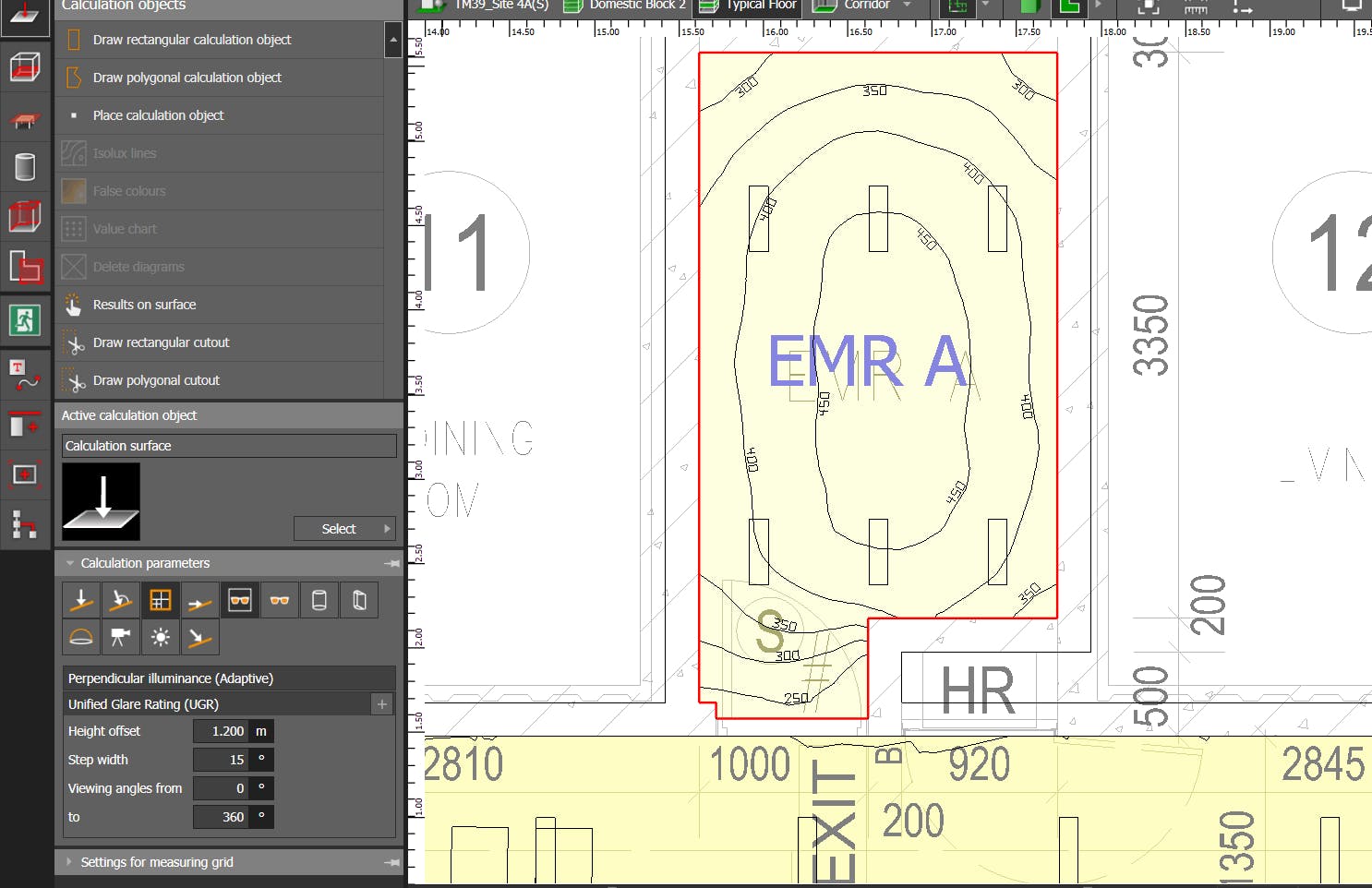
Task: Choose Draw rectangular calculation object
Action: [220, 40]
